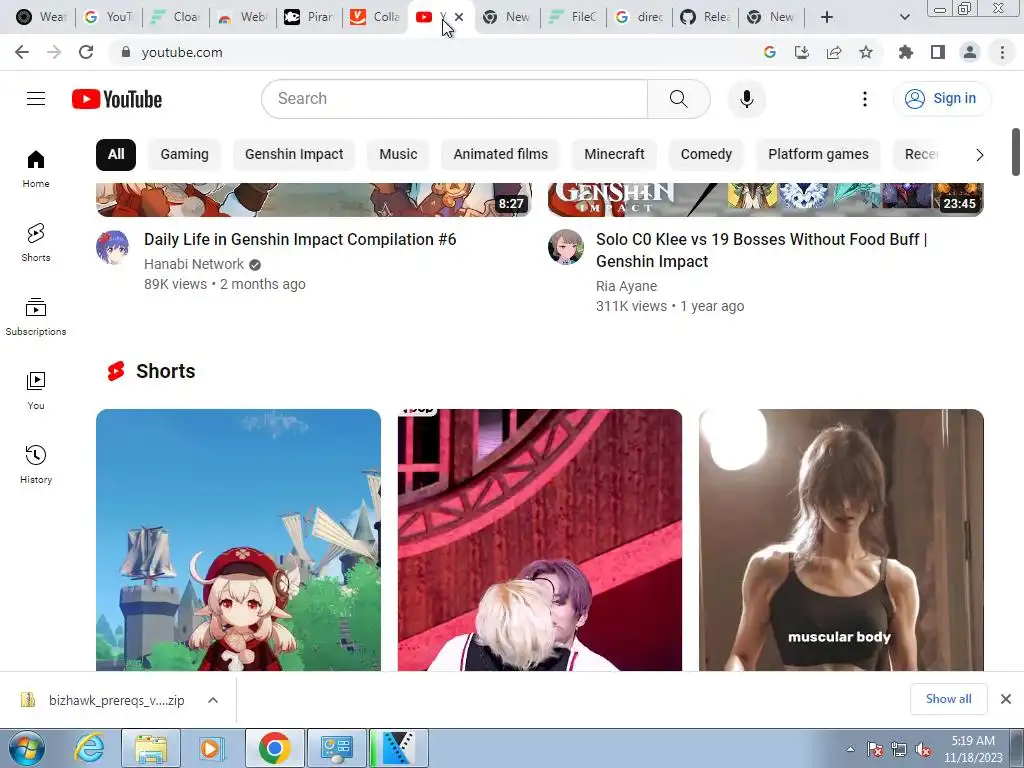
Task: Show more filter chips with right arrow
Action: 979,155
